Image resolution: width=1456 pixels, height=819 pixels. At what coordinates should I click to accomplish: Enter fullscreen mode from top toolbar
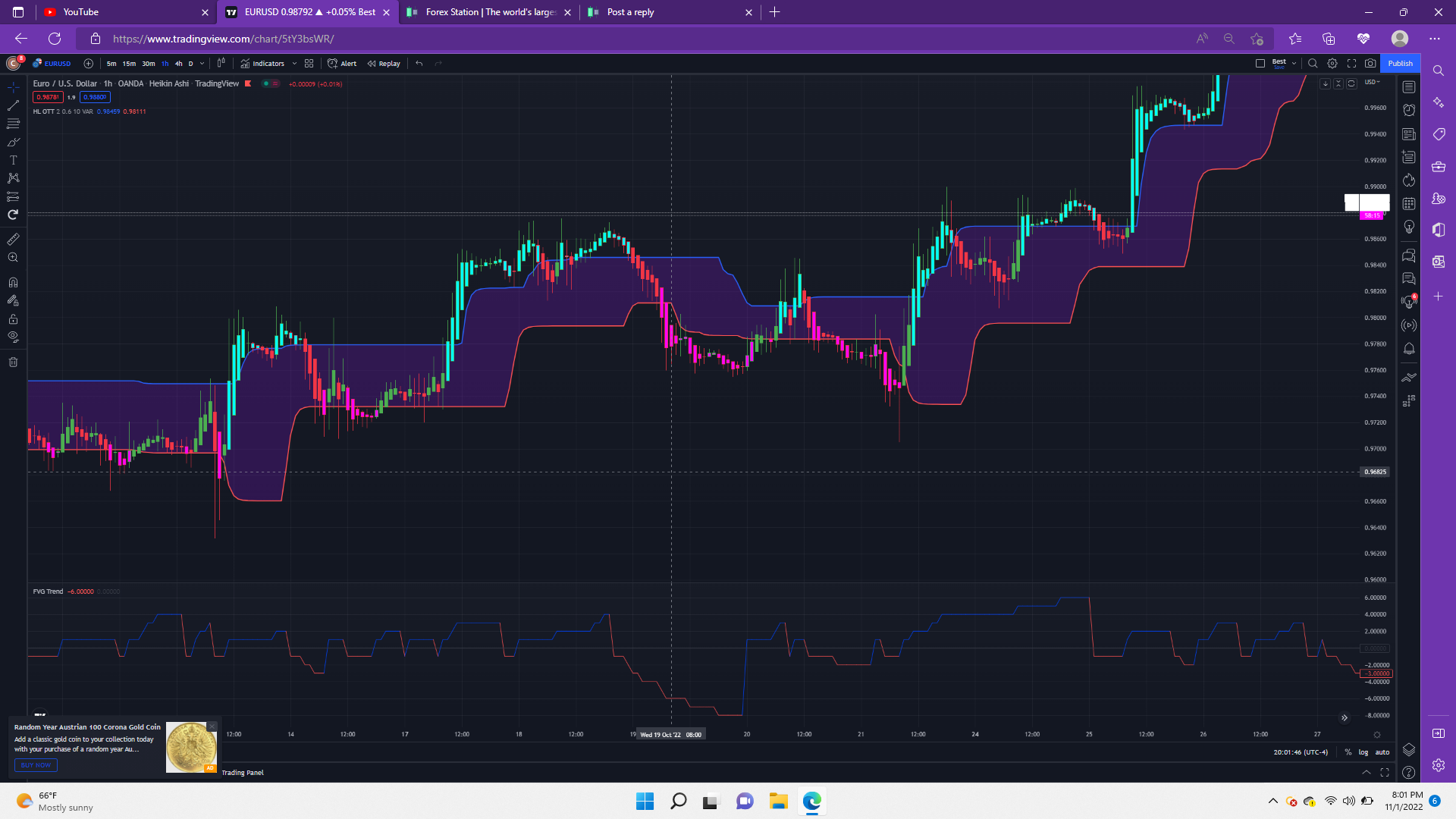[1351, 64]
